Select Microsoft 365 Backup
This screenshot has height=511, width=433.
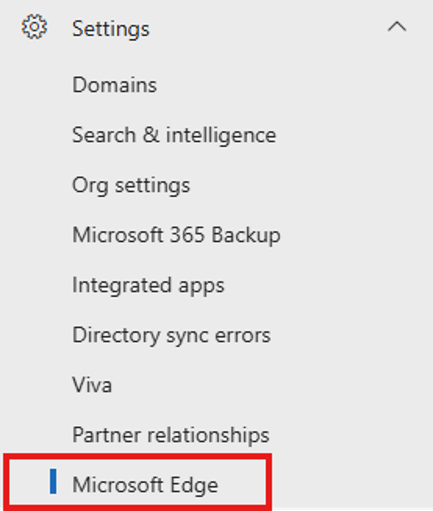click(176, 235)
